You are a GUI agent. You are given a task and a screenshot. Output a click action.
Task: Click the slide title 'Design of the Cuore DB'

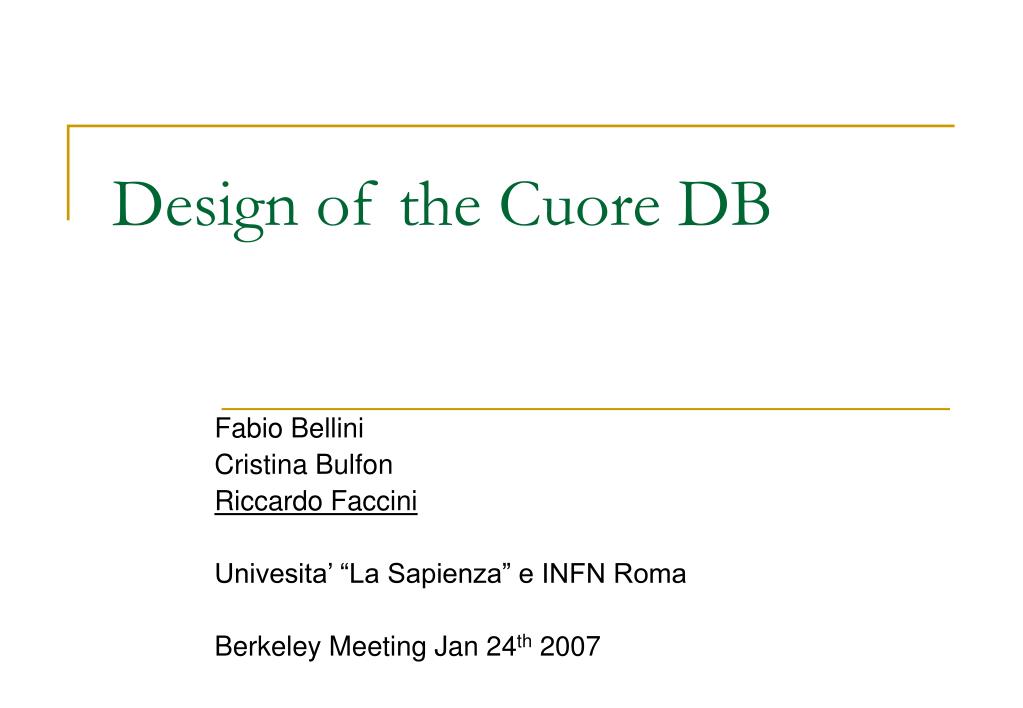(x=441, y=206)
